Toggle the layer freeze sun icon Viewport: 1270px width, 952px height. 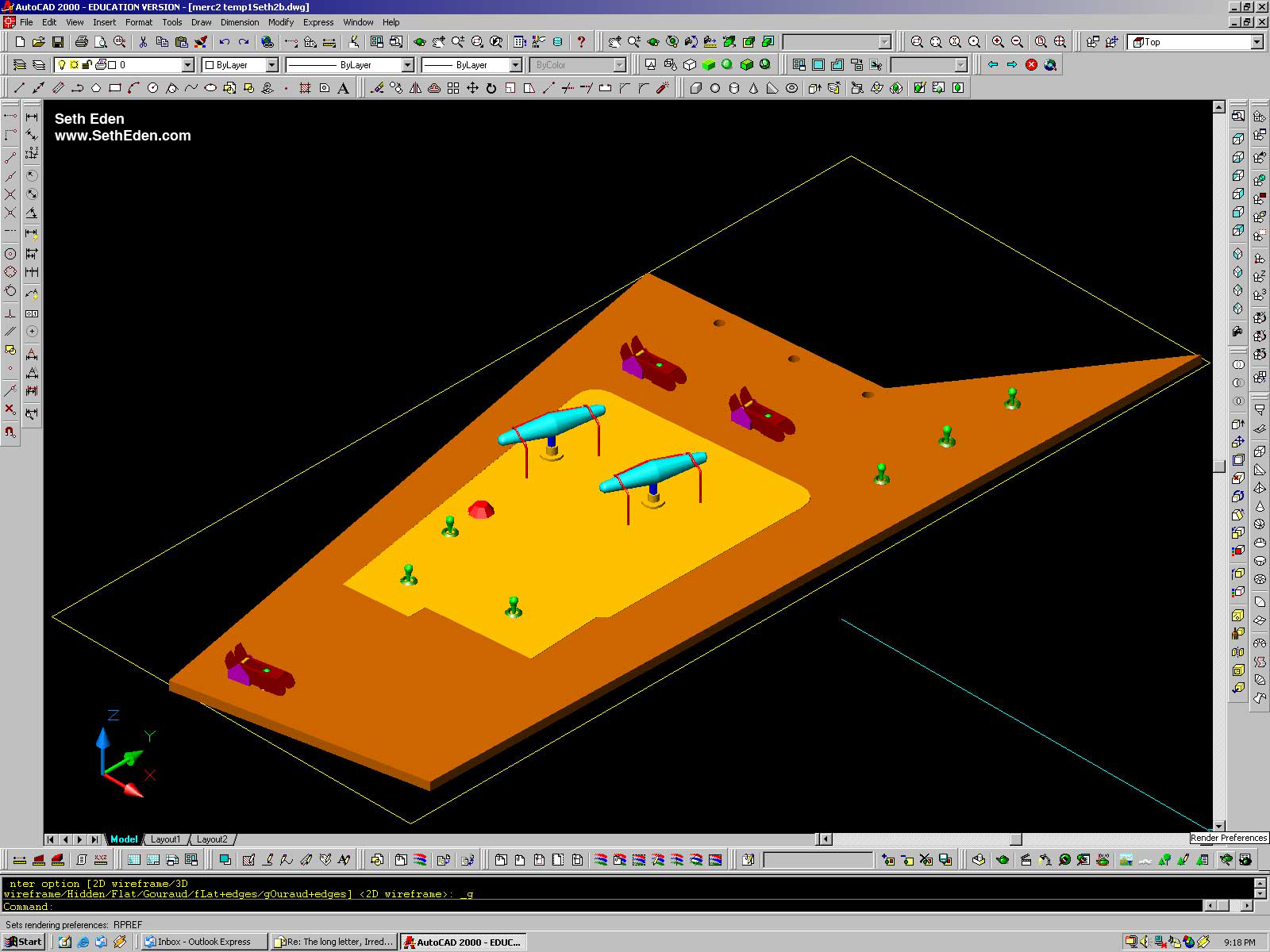click(75, 65)
